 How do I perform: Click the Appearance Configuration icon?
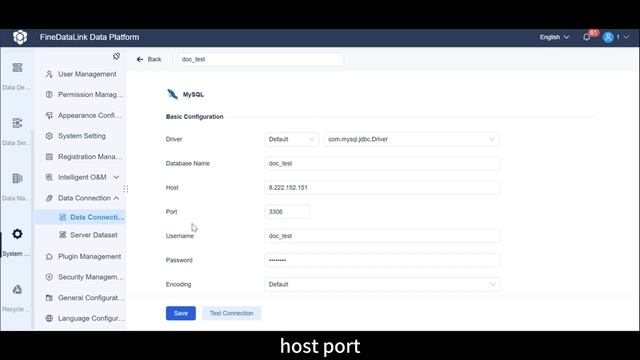coord(49,116)
